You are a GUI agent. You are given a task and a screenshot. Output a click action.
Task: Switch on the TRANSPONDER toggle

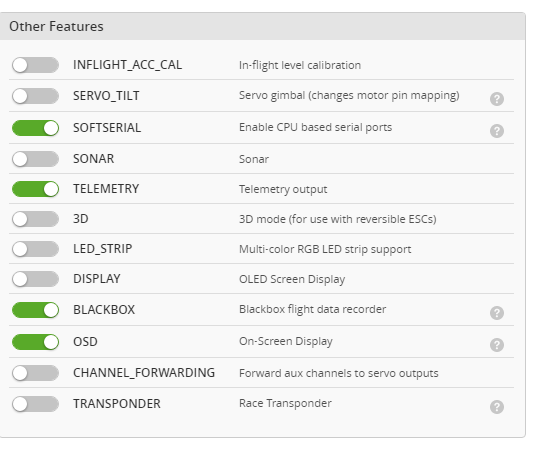coord(35,404)
